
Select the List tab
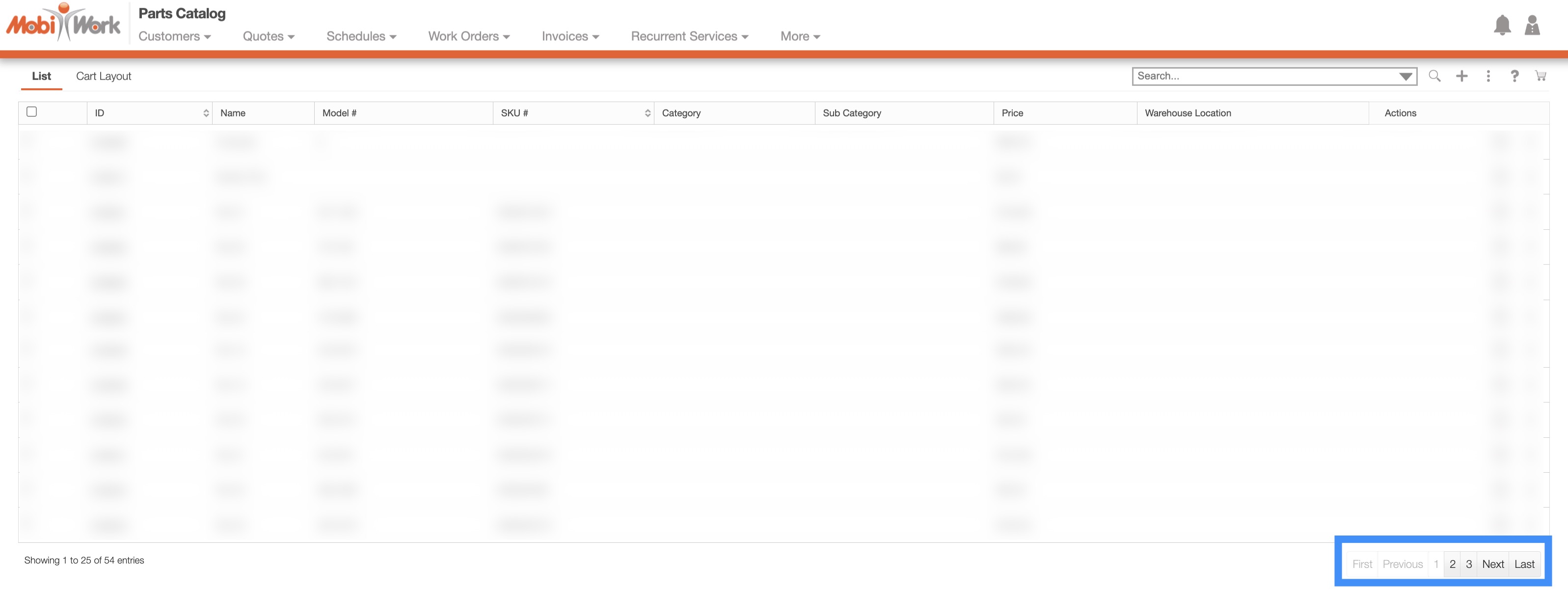pyautogui.click(x=41, y=76)
